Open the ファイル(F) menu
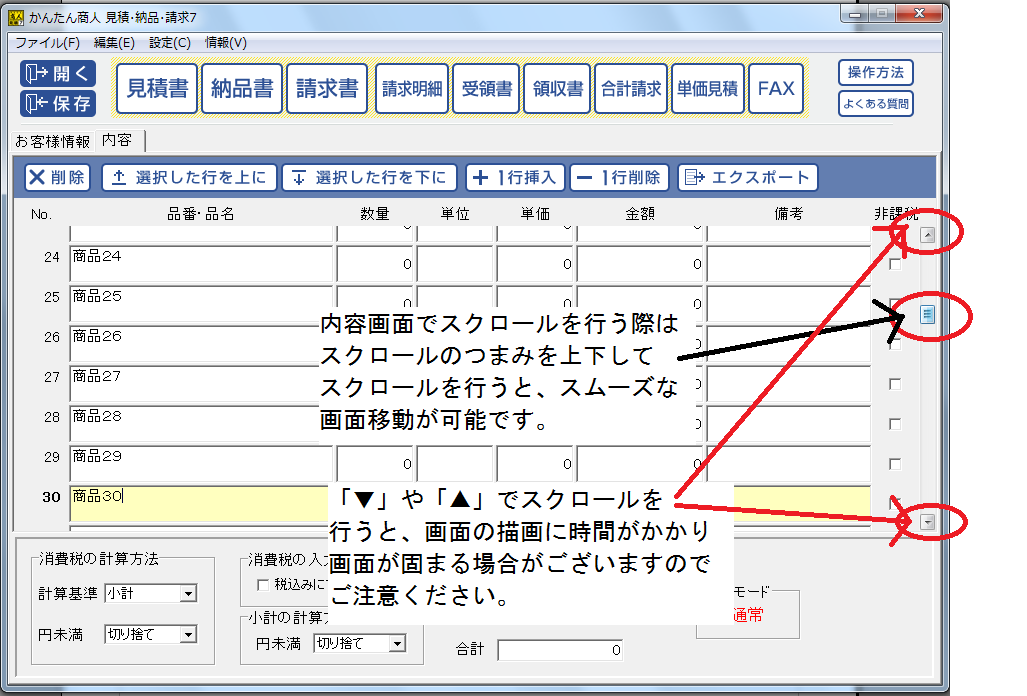Viewport: 1027px width, 696px height. tap(47, 43)
